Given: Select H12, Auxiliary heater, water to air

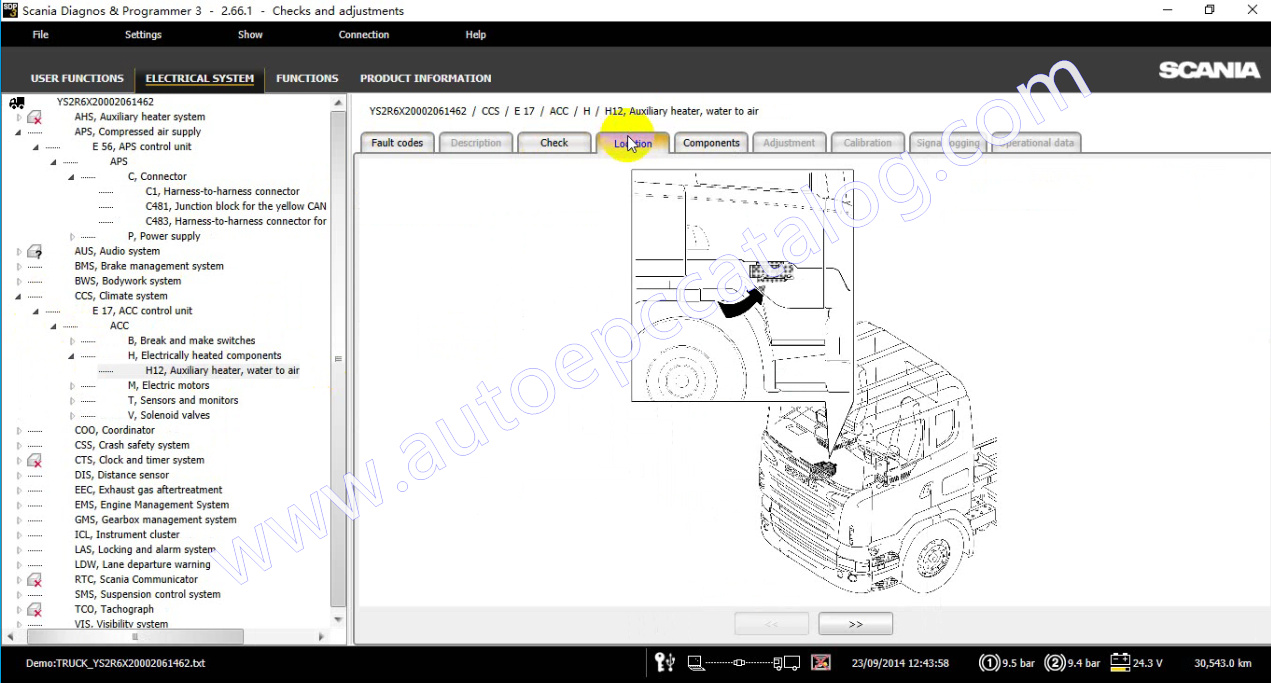Looking at the screenshot, I should (222, 371).
